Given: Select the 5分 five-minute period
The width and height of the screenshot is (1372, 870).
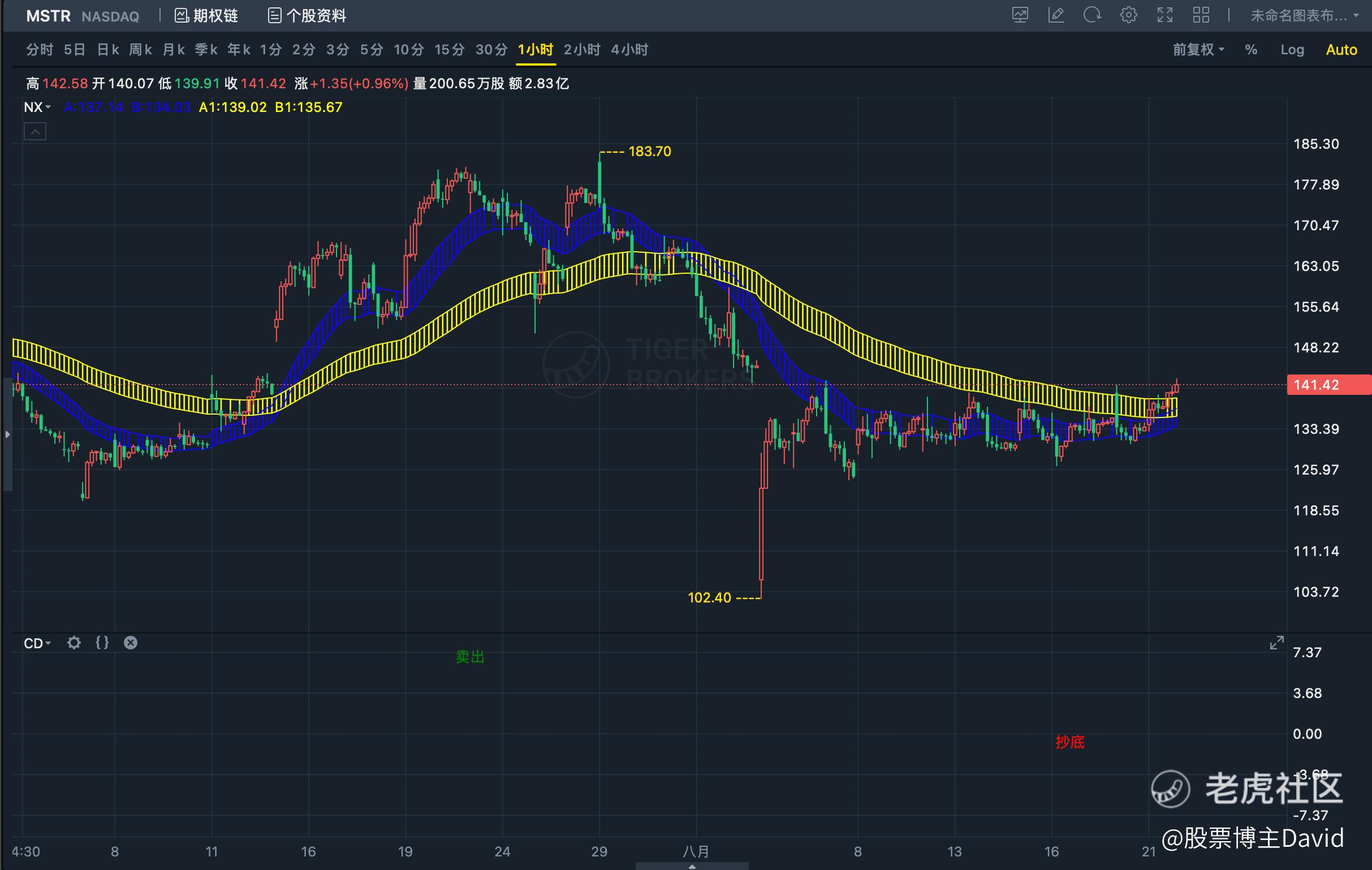Looking at the screenshot, I should click(x=371, y=50).
